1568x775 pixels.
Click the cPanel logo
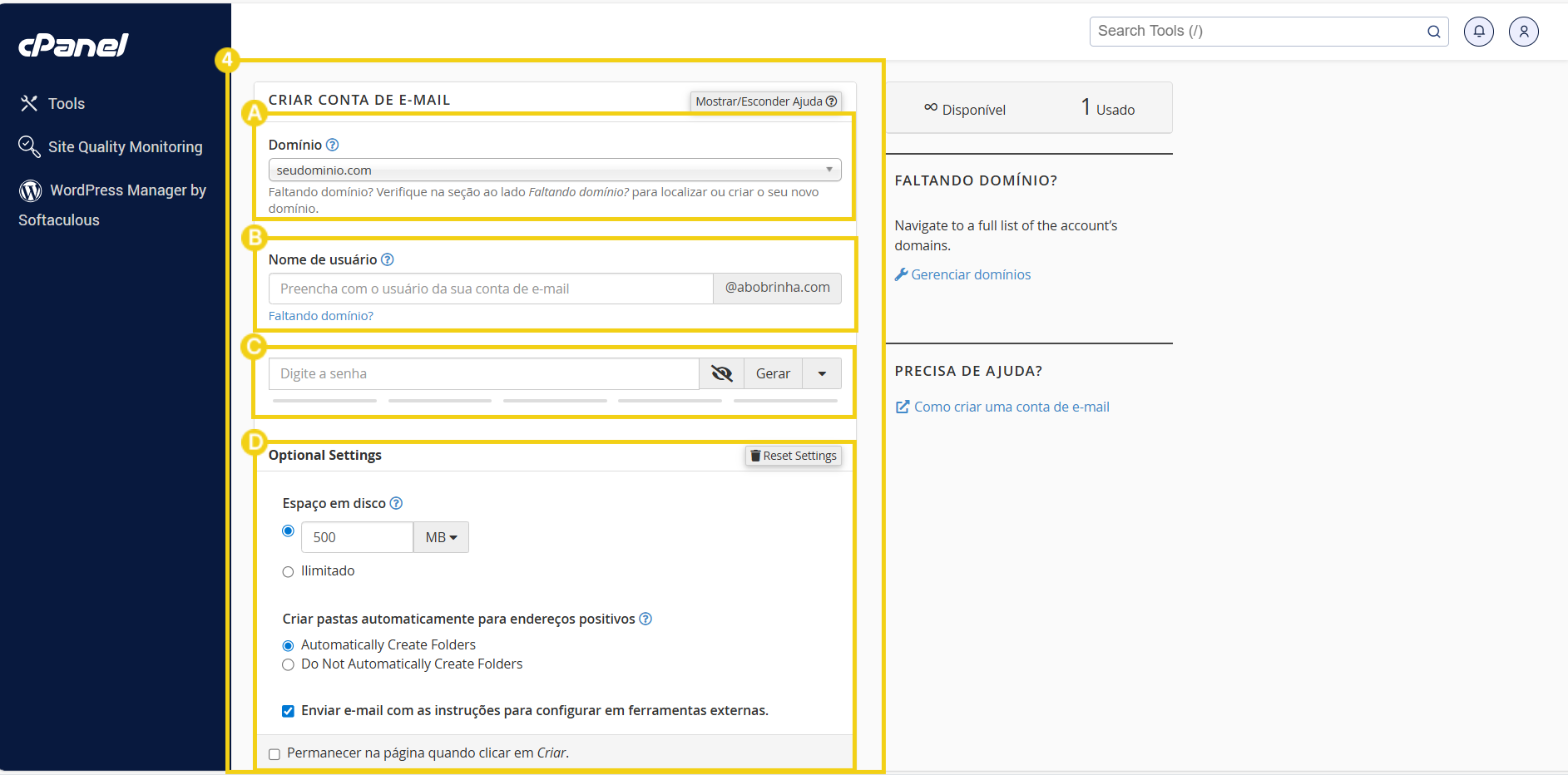tap(73, 45)
